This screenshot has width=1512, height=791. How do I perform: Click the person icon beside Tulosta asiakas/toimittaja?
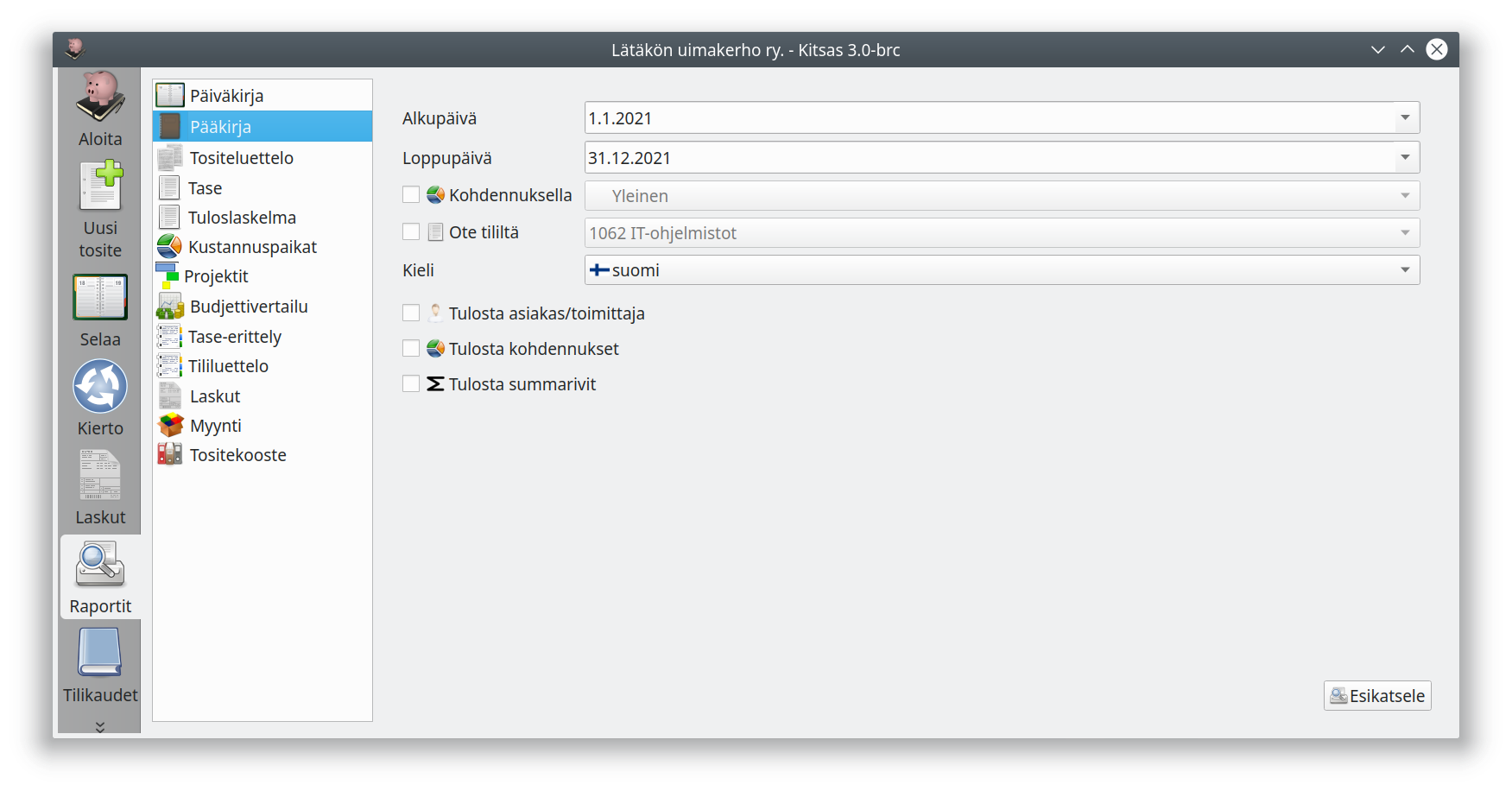coord(435,313)
